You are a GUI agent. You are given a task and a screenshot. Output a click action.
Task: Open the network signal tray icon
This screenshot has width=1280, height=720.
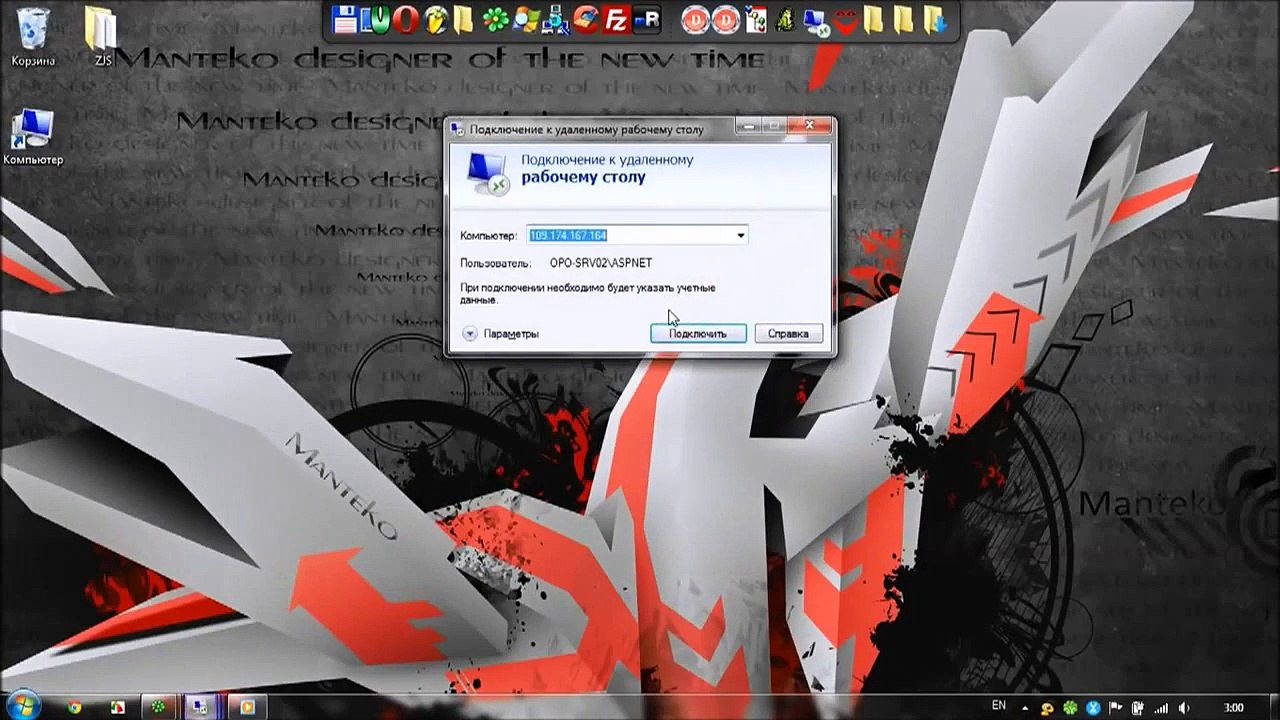1161,708
